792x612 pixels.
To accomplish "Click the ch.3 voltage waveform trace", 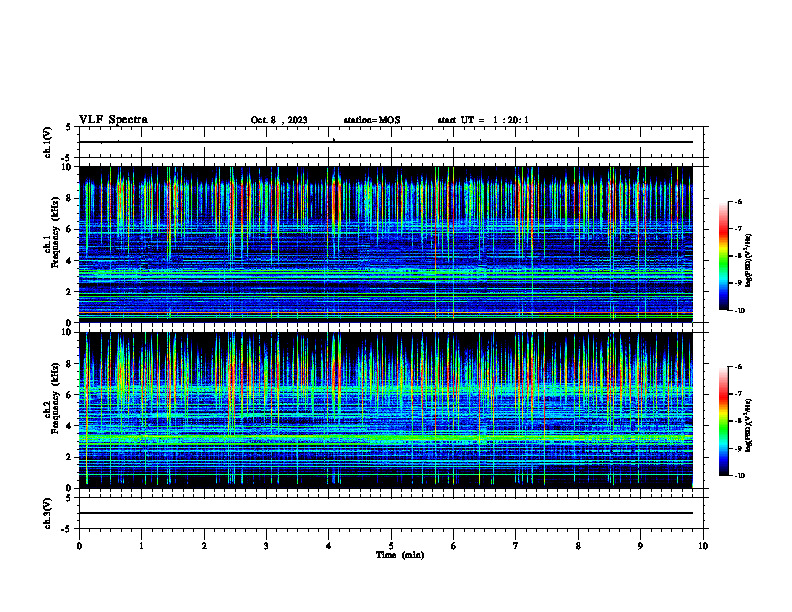I will click(386, 513).
